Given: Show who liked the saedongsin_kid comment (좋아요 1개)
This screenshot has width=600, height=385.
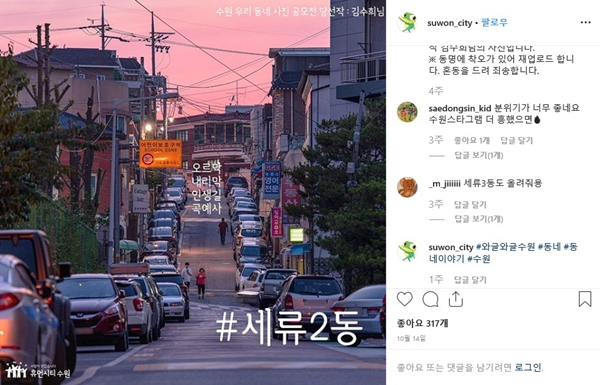Looking at the screenshot, I should tap(471, 140).
